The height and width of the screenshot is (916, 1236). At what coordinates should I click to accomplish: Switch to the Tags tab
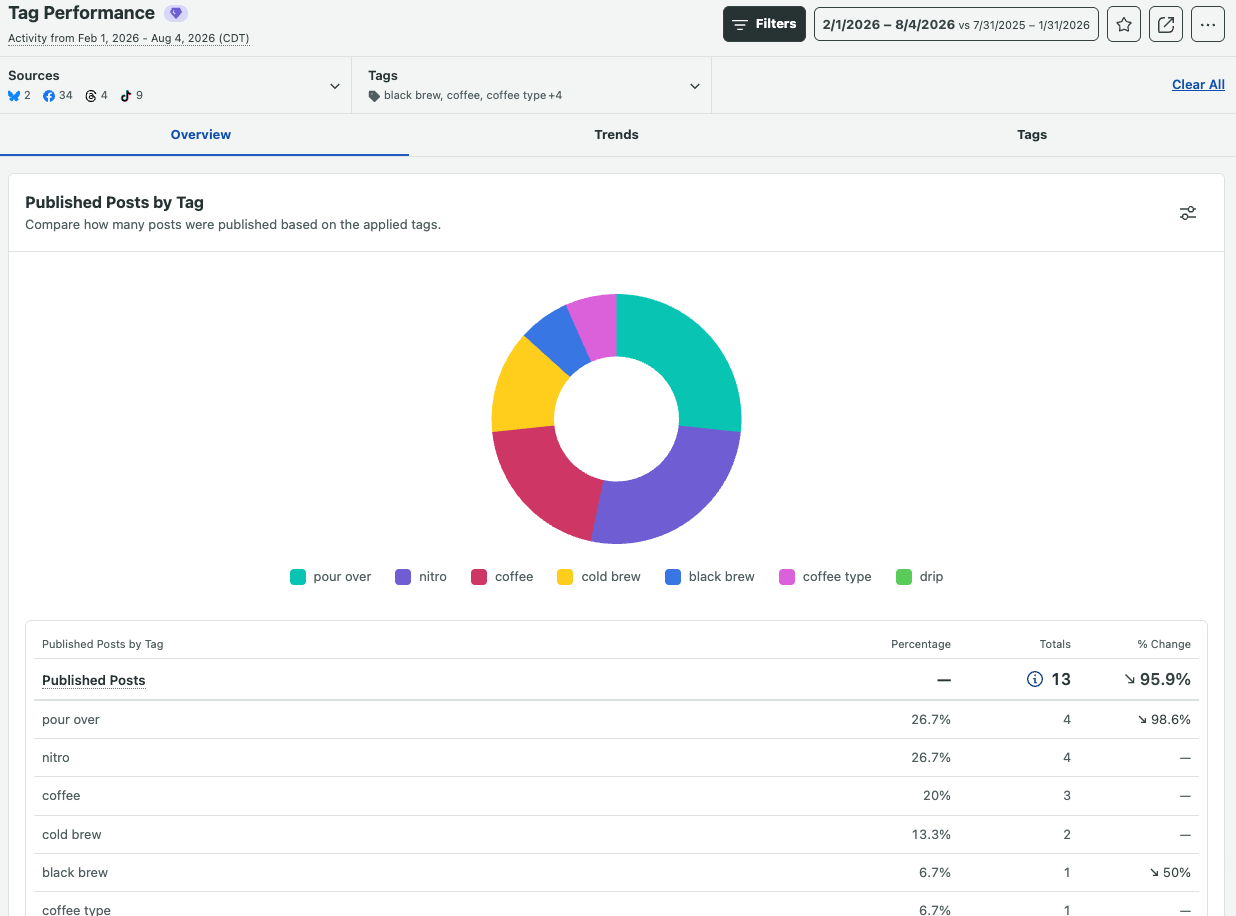tap(1032, 135)
